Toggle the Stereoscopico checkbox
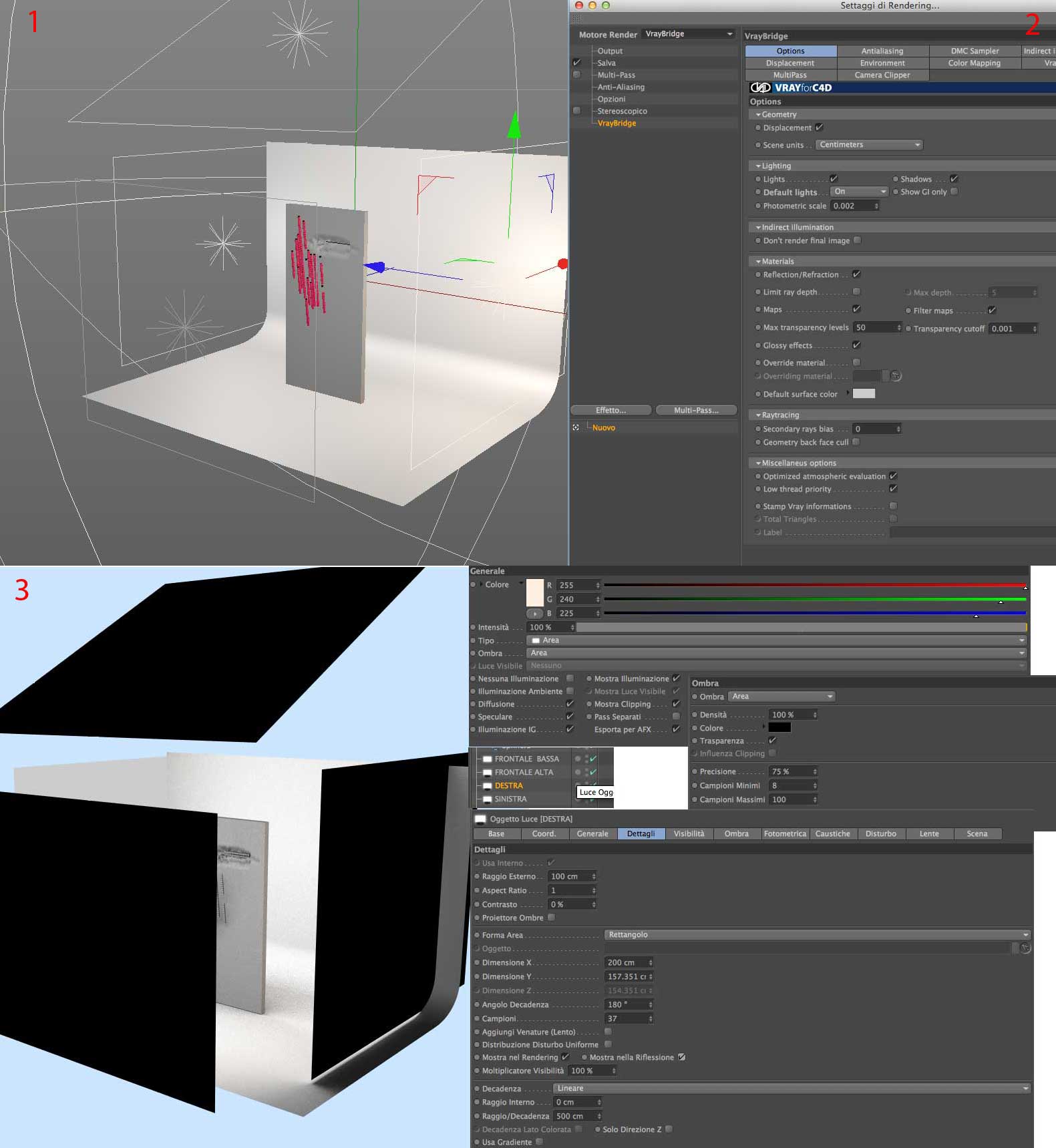1056x1148 pixels. click(x=576, y=111)
